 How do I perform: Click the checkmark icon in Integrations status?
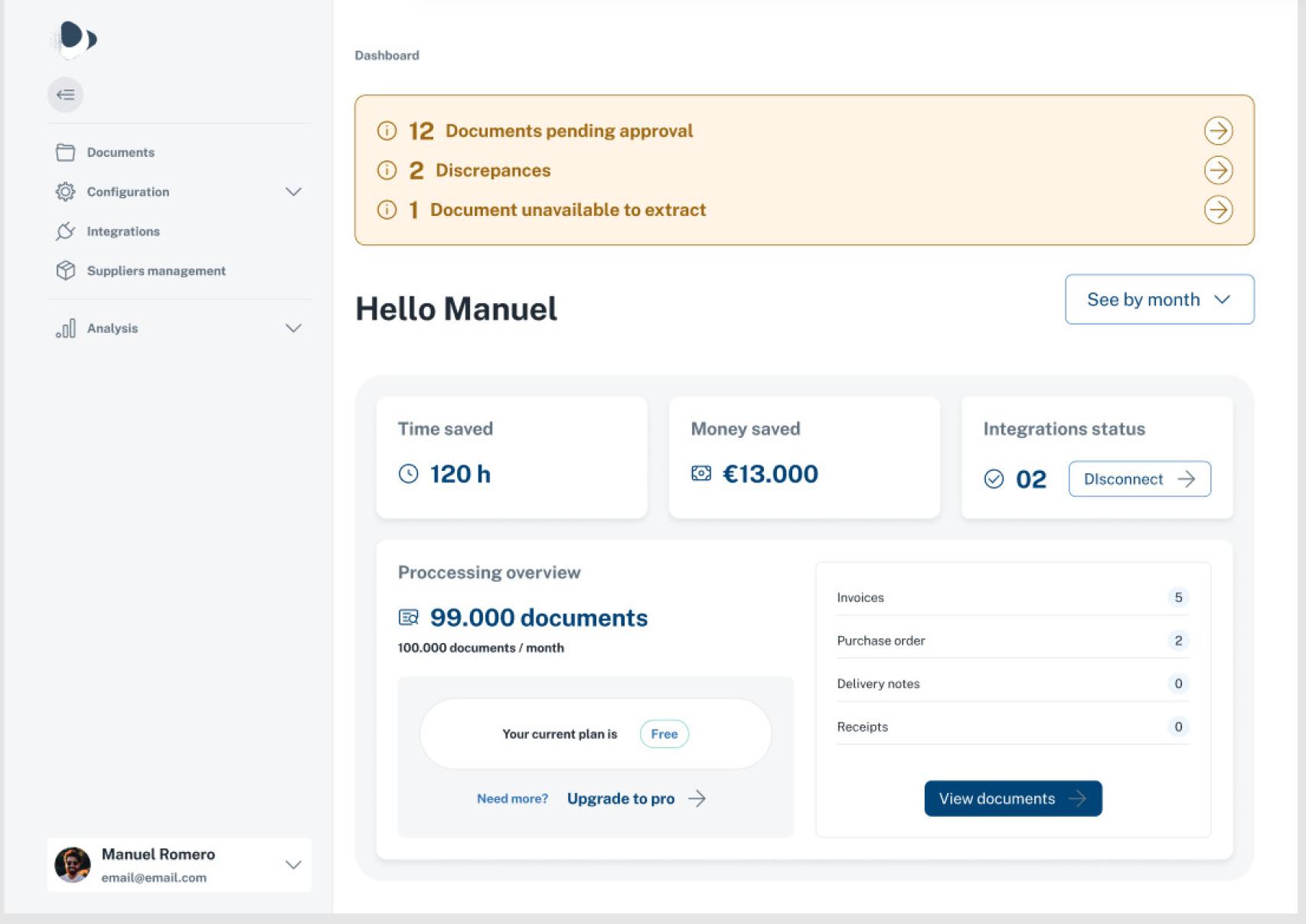pyautogui.click(x=994, y=479)
